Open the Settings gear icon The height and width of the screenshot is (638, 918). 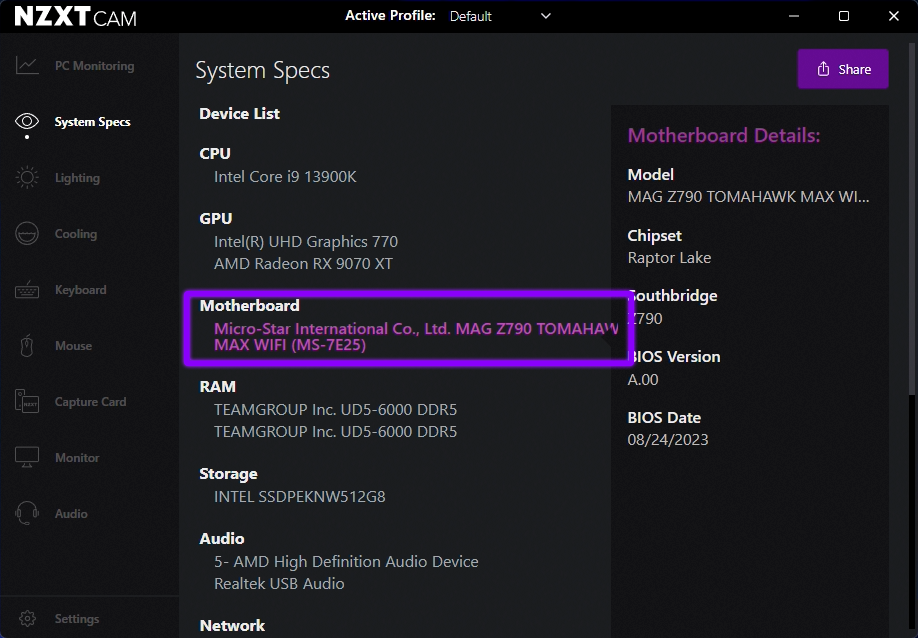coord(29,618)
